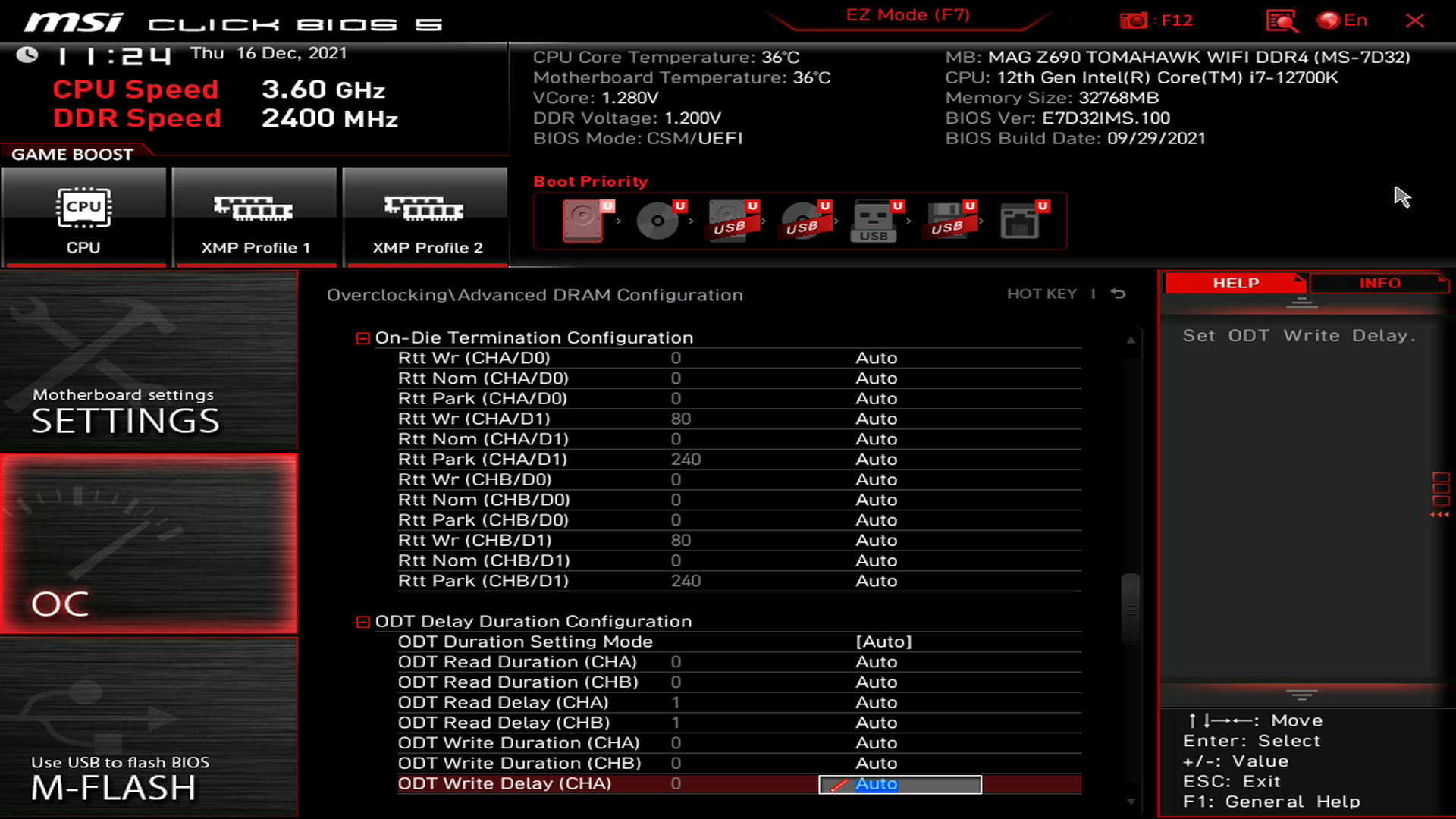Image resolution: width=1456 pixels, height=819 pixels.
Task: Click the Rtt Park (CHB/D0) row label
Action: pos(483,520)
